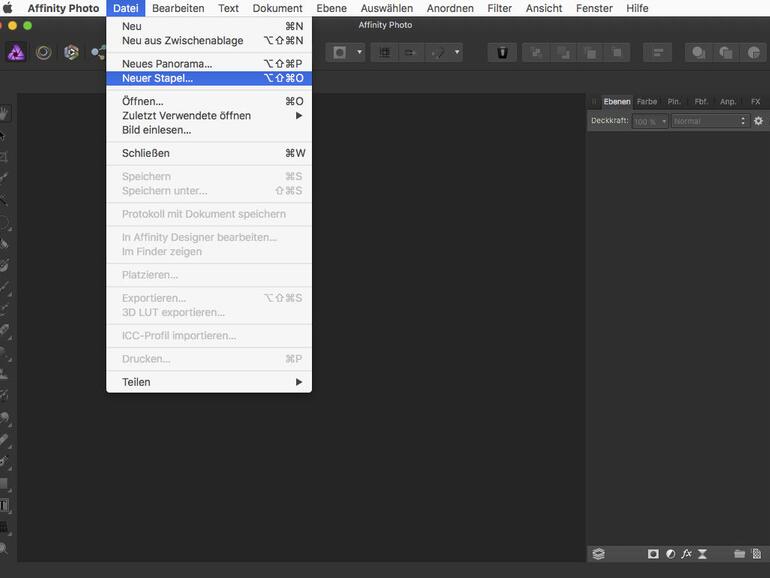Click the Edit All Layers icon

[599, 554]
